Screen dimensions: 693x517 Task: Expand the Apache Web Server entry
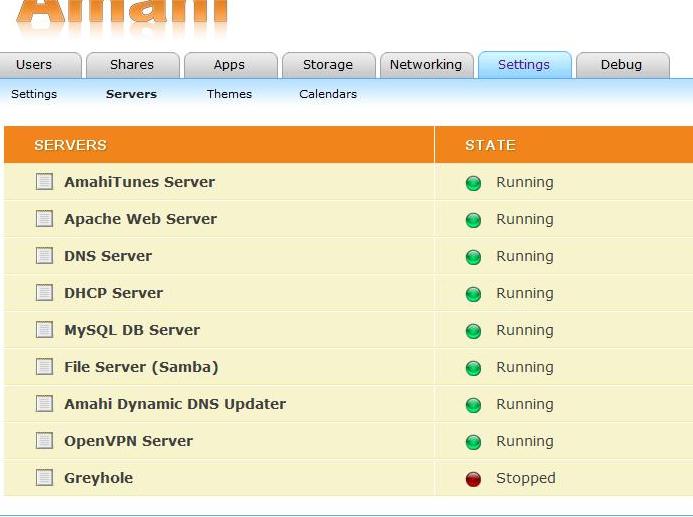(x=141, y=219)
